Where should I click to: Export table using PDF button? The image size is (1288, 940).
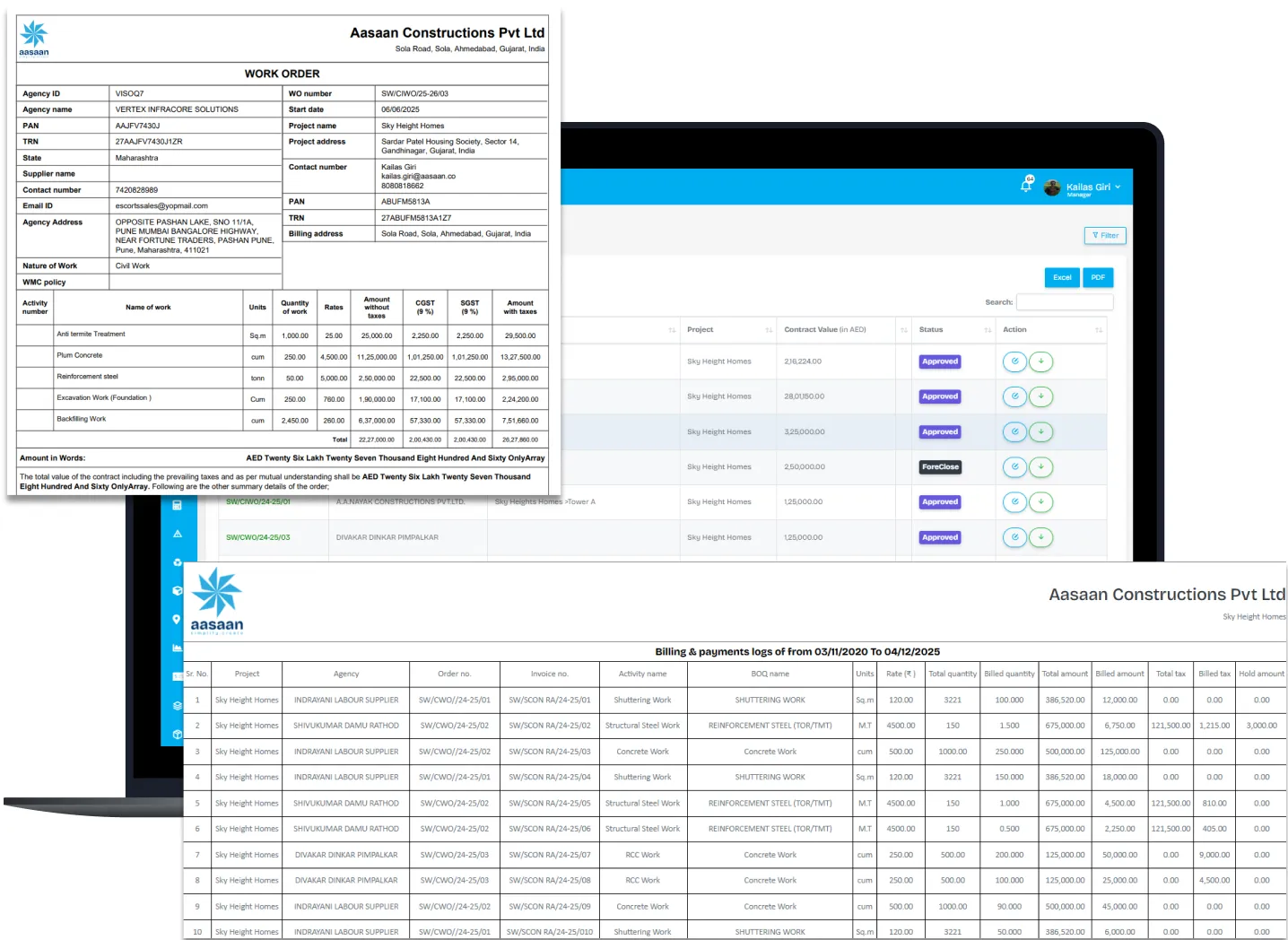[1098, 278]
